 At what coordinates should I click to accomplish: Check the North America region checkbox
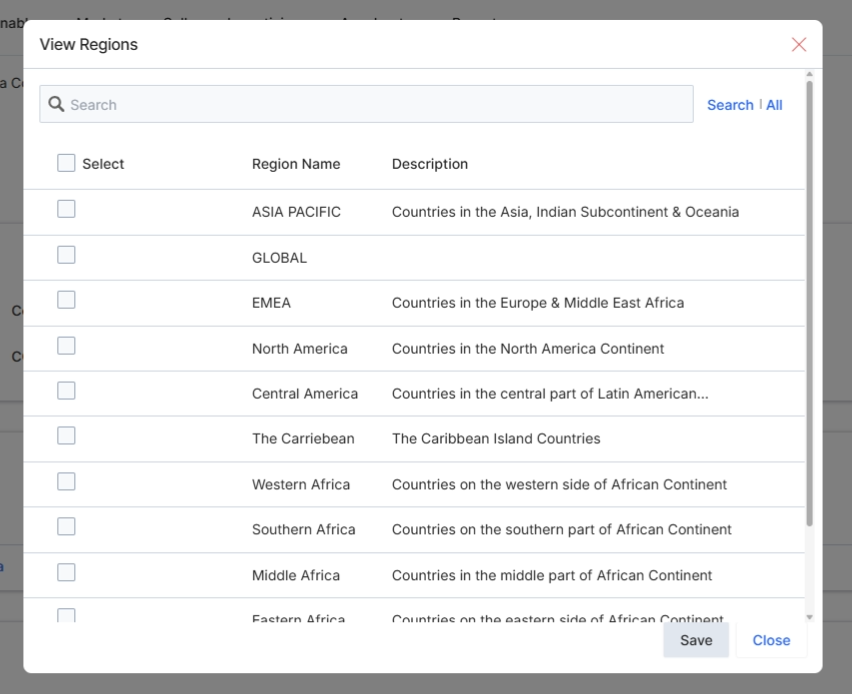(x=66, y=345)
